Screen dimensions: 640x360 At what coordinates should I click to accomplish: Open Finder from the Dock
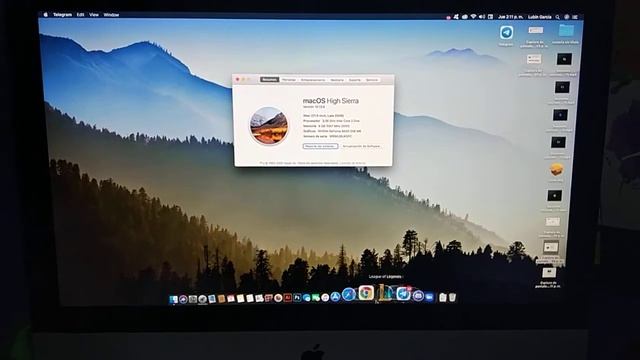coord(173,300)
